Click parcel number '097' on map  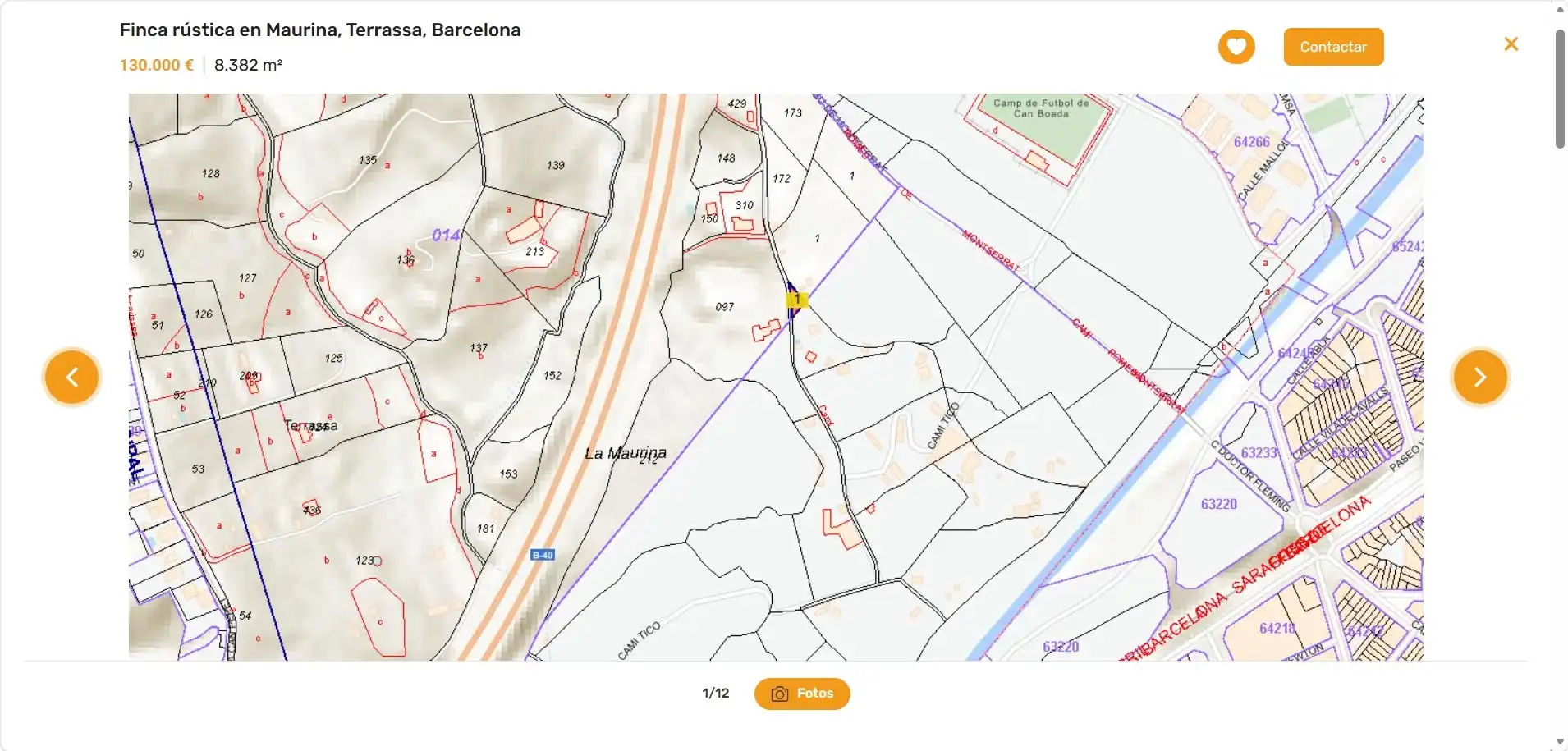click(724, 307)
